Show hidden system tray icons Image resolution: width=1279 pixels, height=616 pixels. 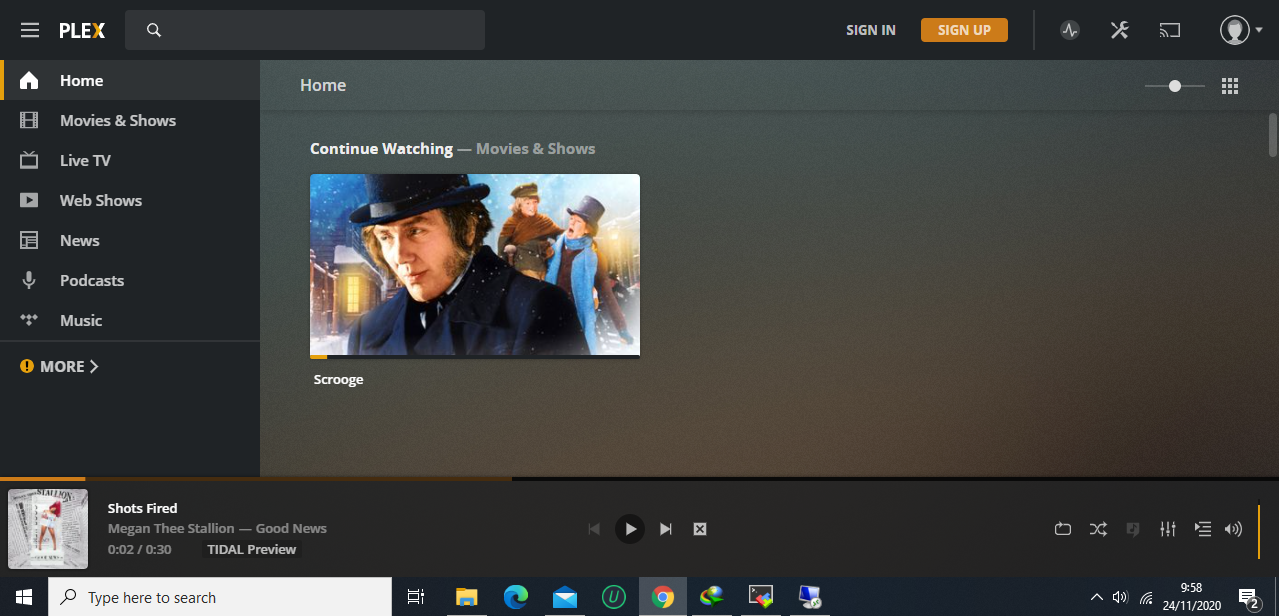1097,597
